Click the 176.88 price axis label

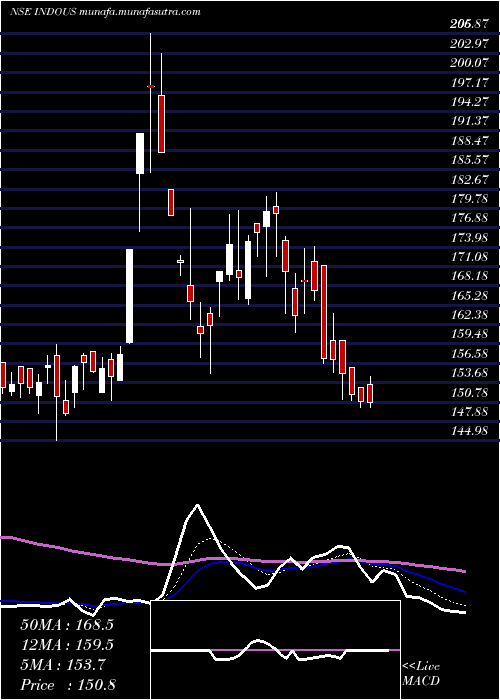(469, 218)
